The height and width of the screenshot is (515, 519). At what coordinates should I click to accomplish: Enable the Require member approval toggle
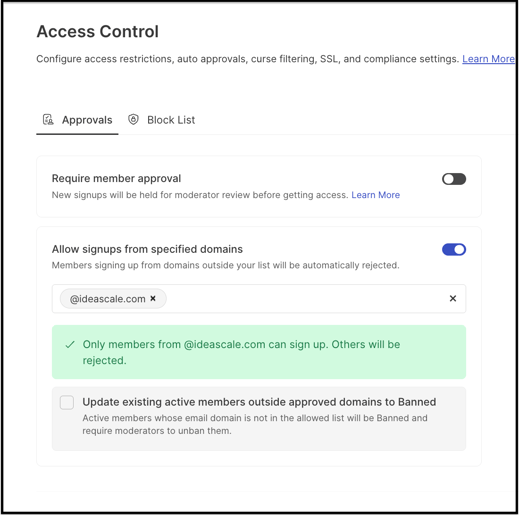tap(454, 179)
